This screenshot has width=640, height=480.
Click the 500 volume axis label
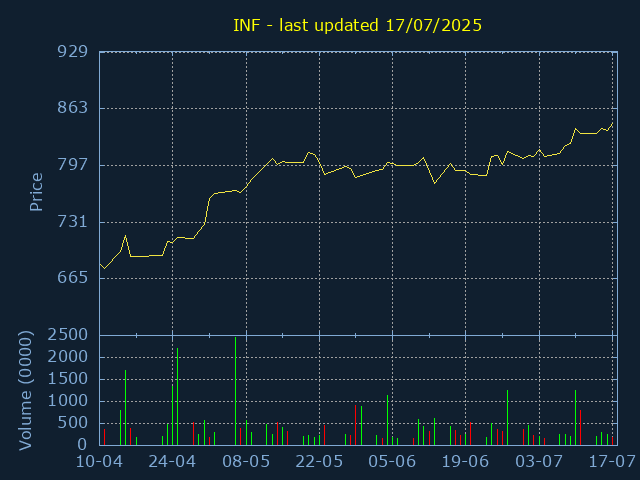tap(73, 423)
